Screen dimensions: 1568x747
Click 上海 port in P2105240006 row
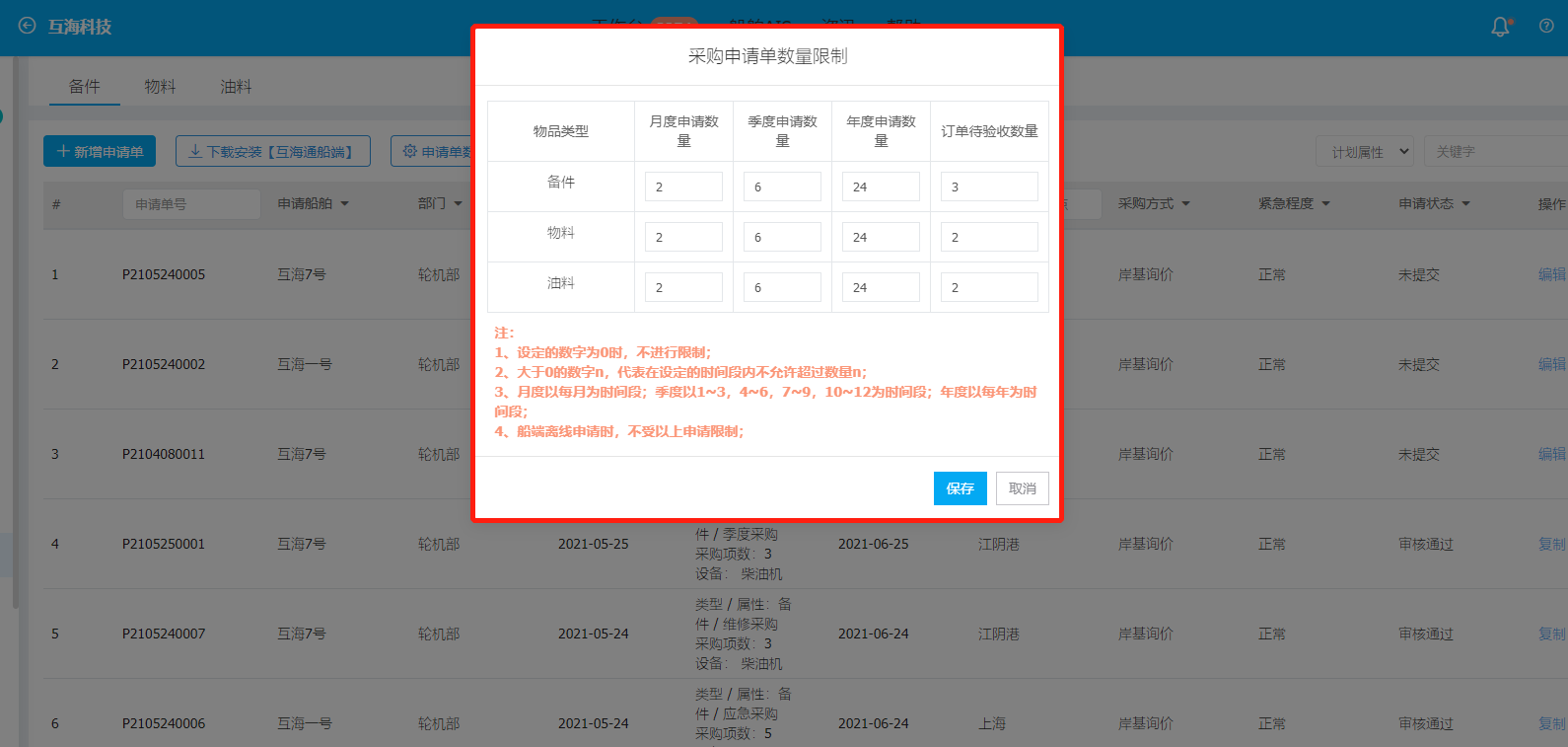pyautogui.click(x=992, y=723)
